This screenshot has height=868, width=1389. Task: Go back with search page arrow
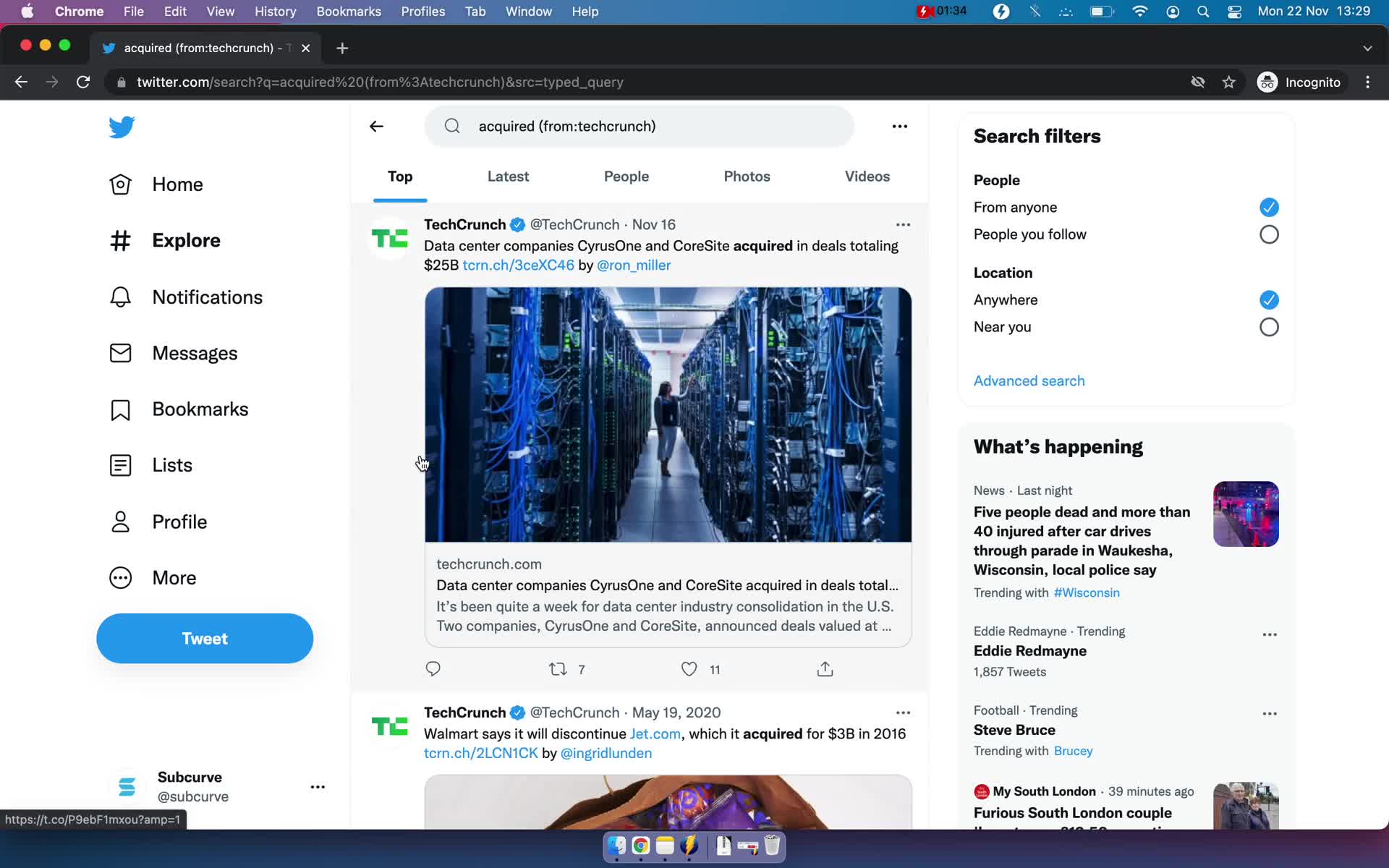click(x=376, y=127)
